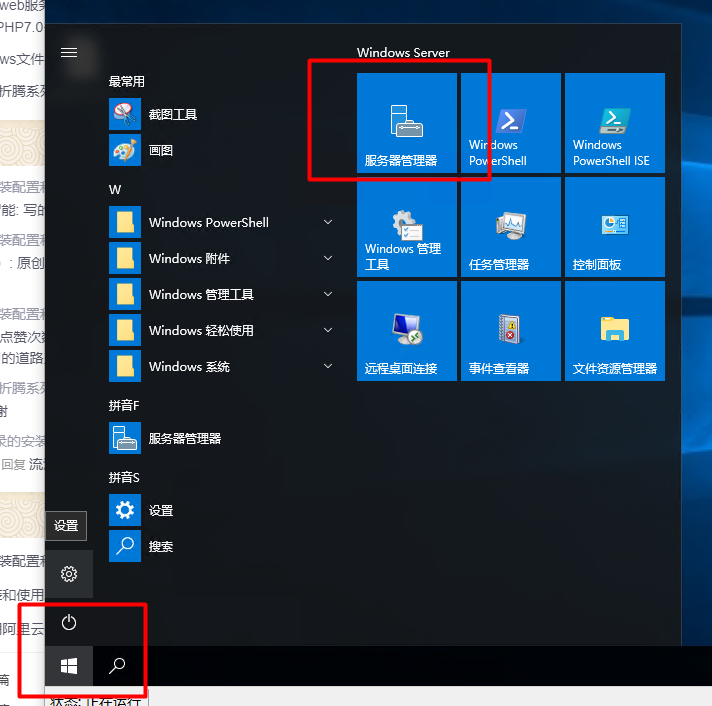Launch 截图工具 from most used list
The width and height of the screenshot is (712, 706).
pos(222,114)
